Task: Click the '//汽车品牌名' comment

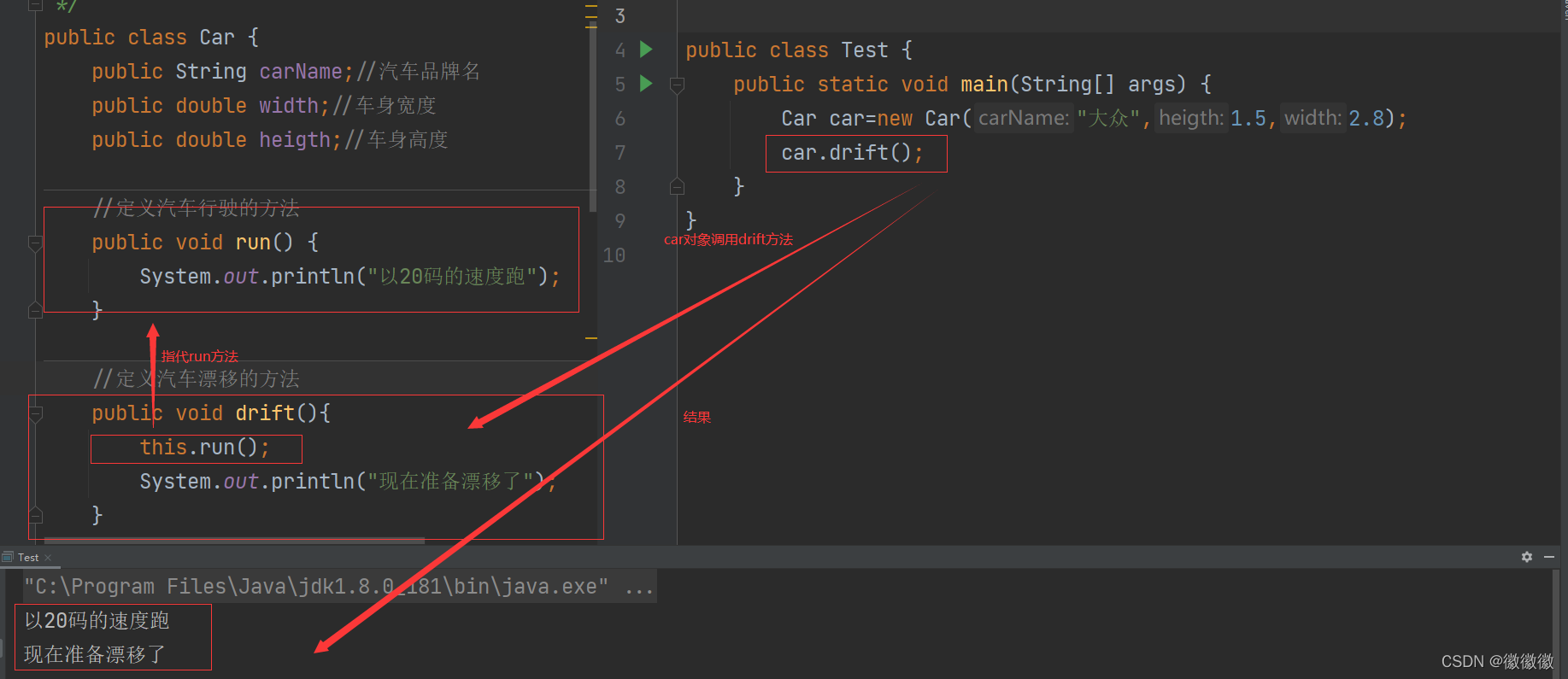Action: 419,71
